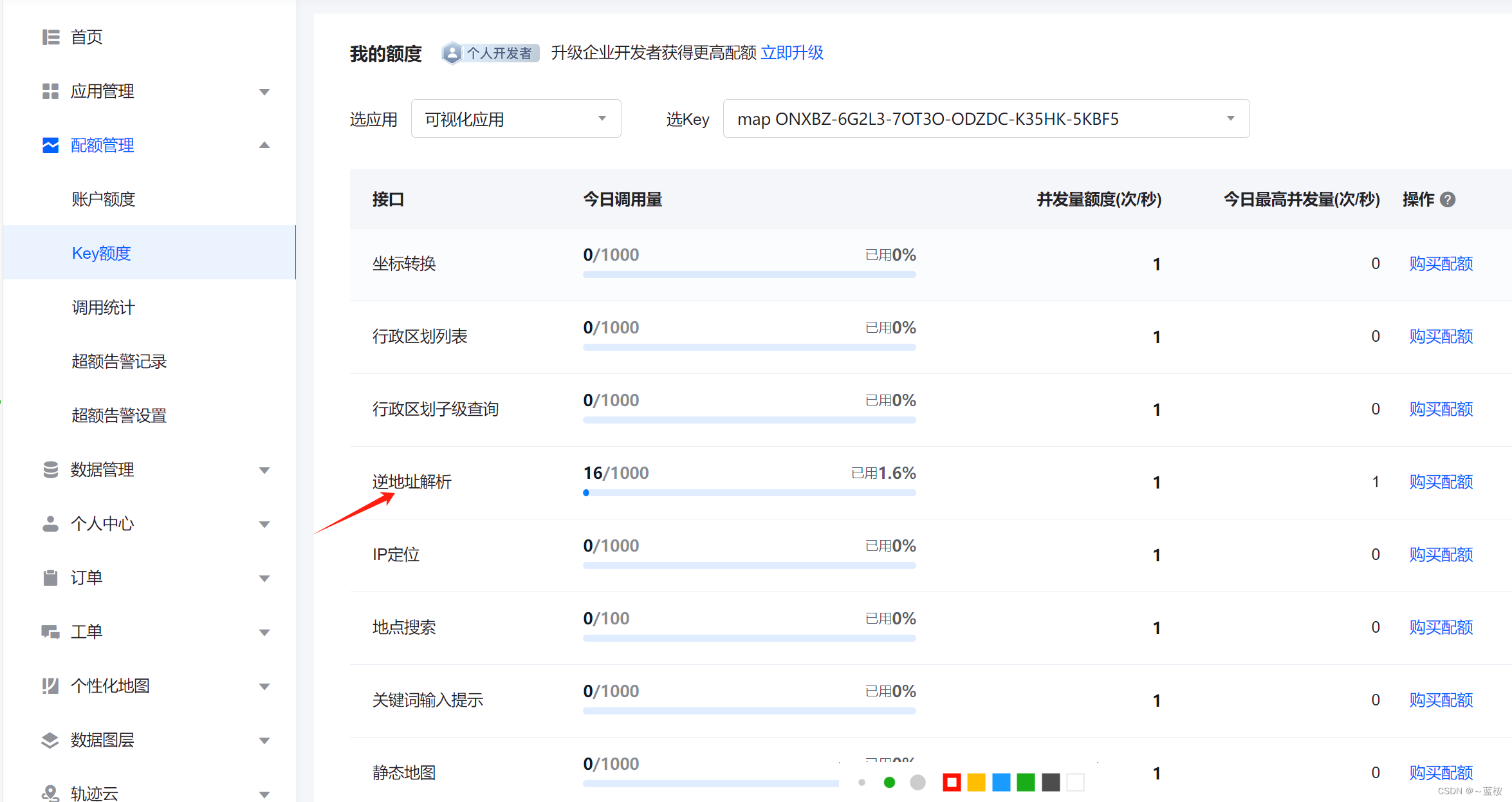Expand the 个人中心 menu arrow
Screen dimensions: 1512x802
[264, 524]
